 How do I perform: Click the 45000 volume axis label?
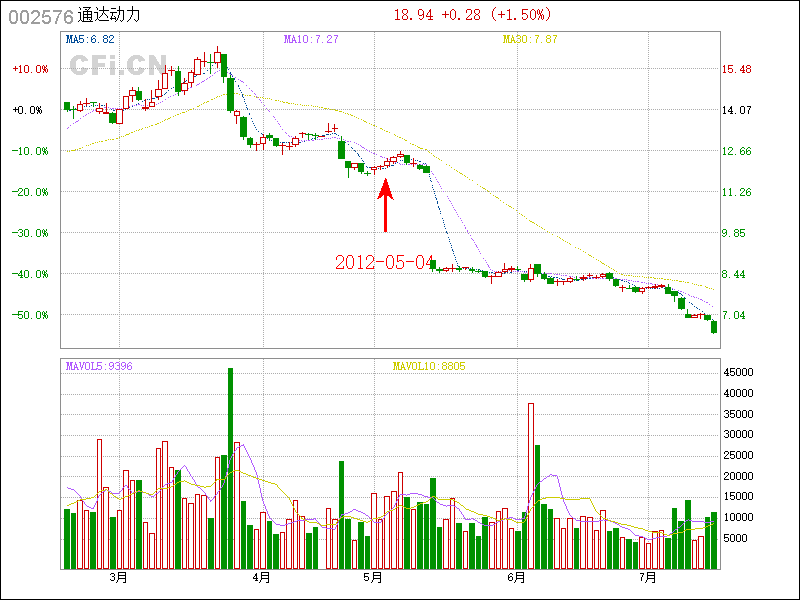(x=740, y=372)
